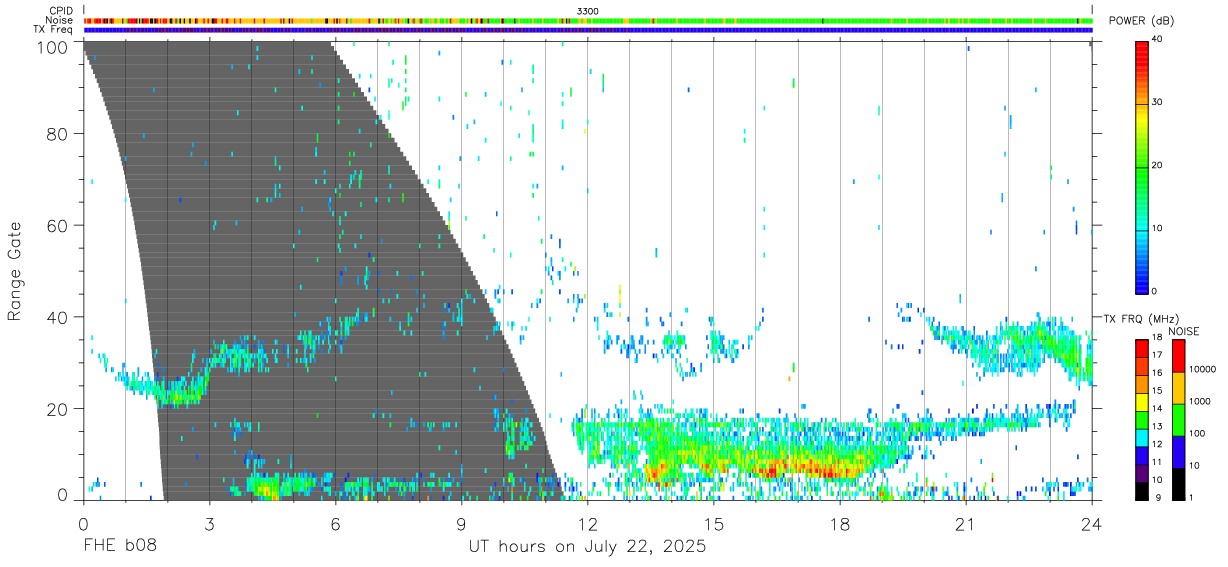
Task: Click the 24 hour tick label
Action: [x=1092, y=524]
